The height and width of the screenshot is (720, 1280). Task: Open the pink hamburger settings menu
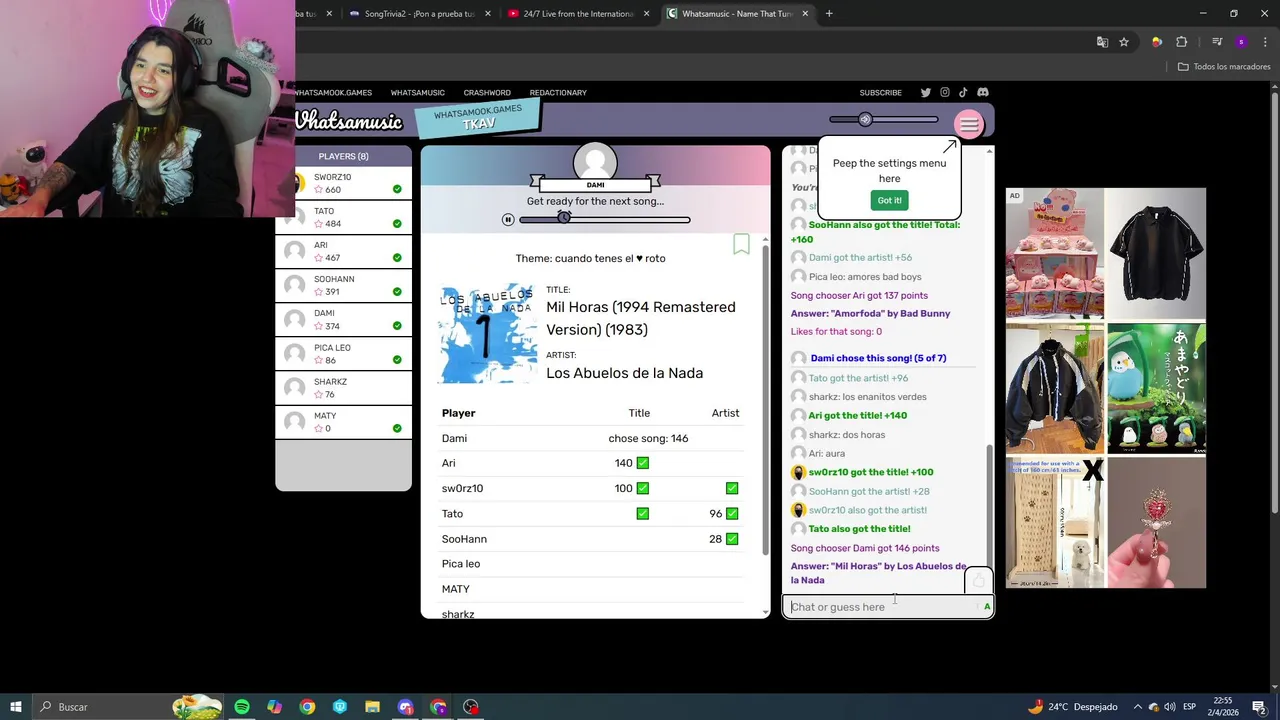coord(968,124)
